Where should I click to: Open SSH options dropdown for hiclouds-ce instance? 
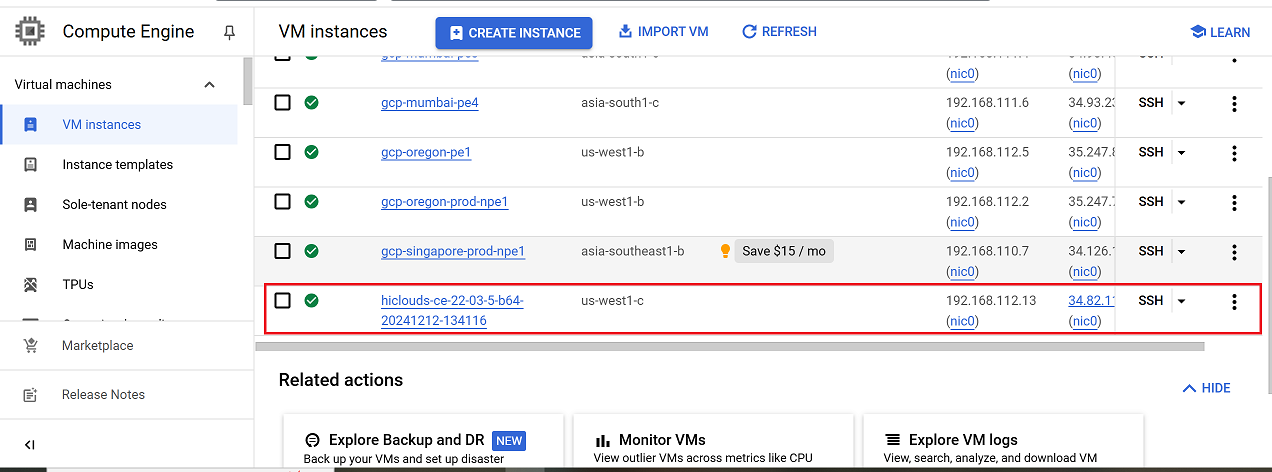[x=1181, y=301]
